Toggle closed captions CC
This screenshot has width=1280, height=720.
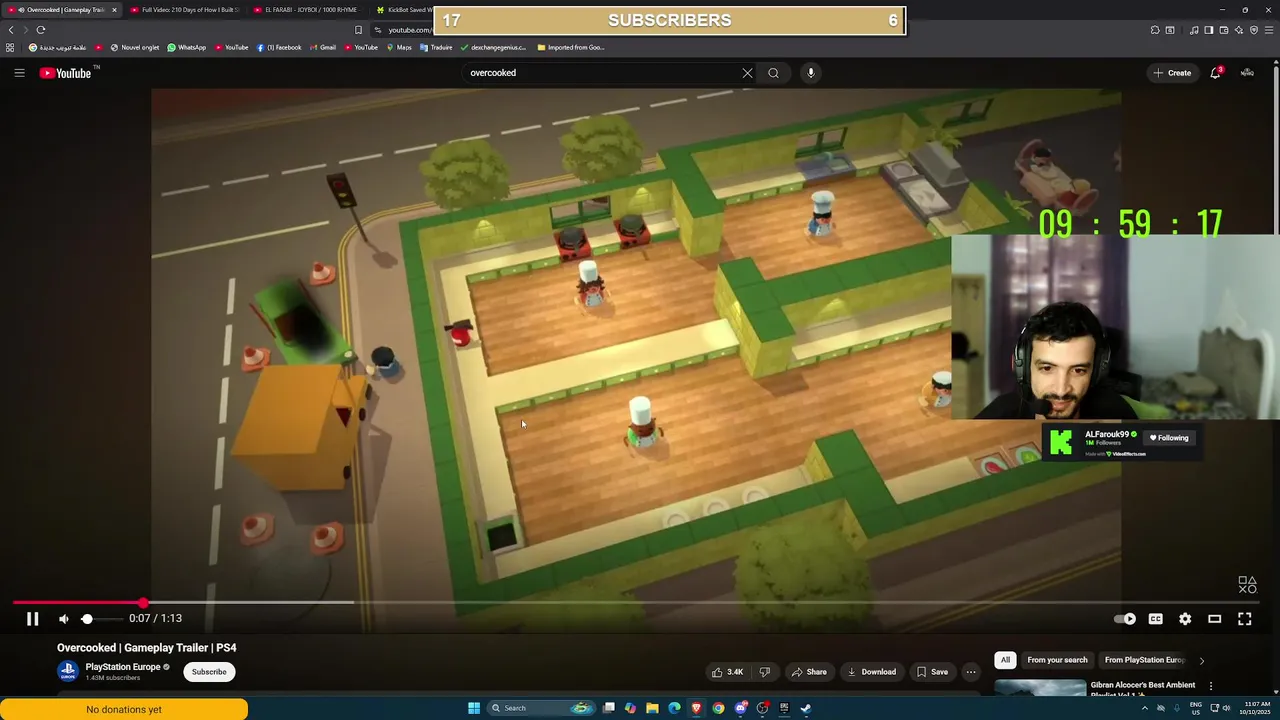tap(1155, 619)
